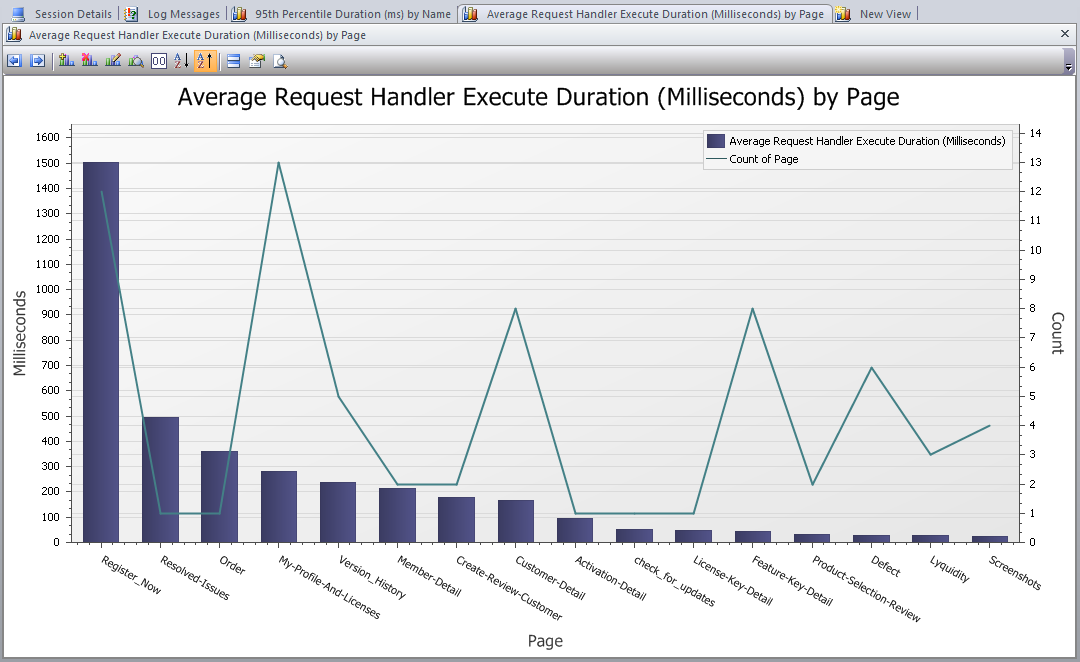Screen dimensions: 1080x662
Task: Toggle the ascending sort A-Z button
Action: [x=181, y=61]
